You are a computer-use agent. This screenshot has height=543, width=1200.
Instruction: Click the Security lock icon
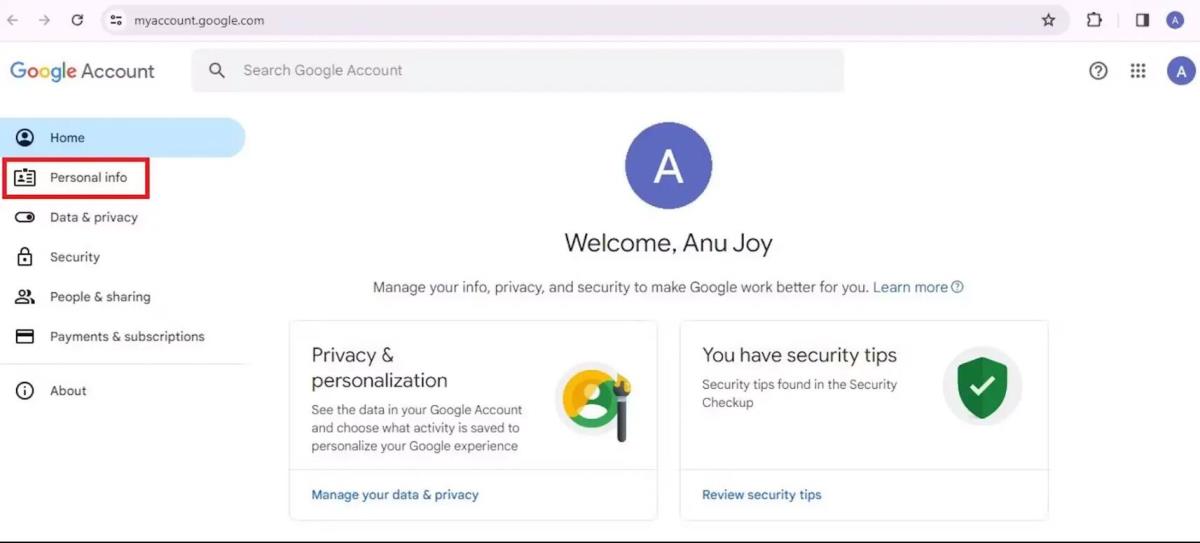(25, 257)
